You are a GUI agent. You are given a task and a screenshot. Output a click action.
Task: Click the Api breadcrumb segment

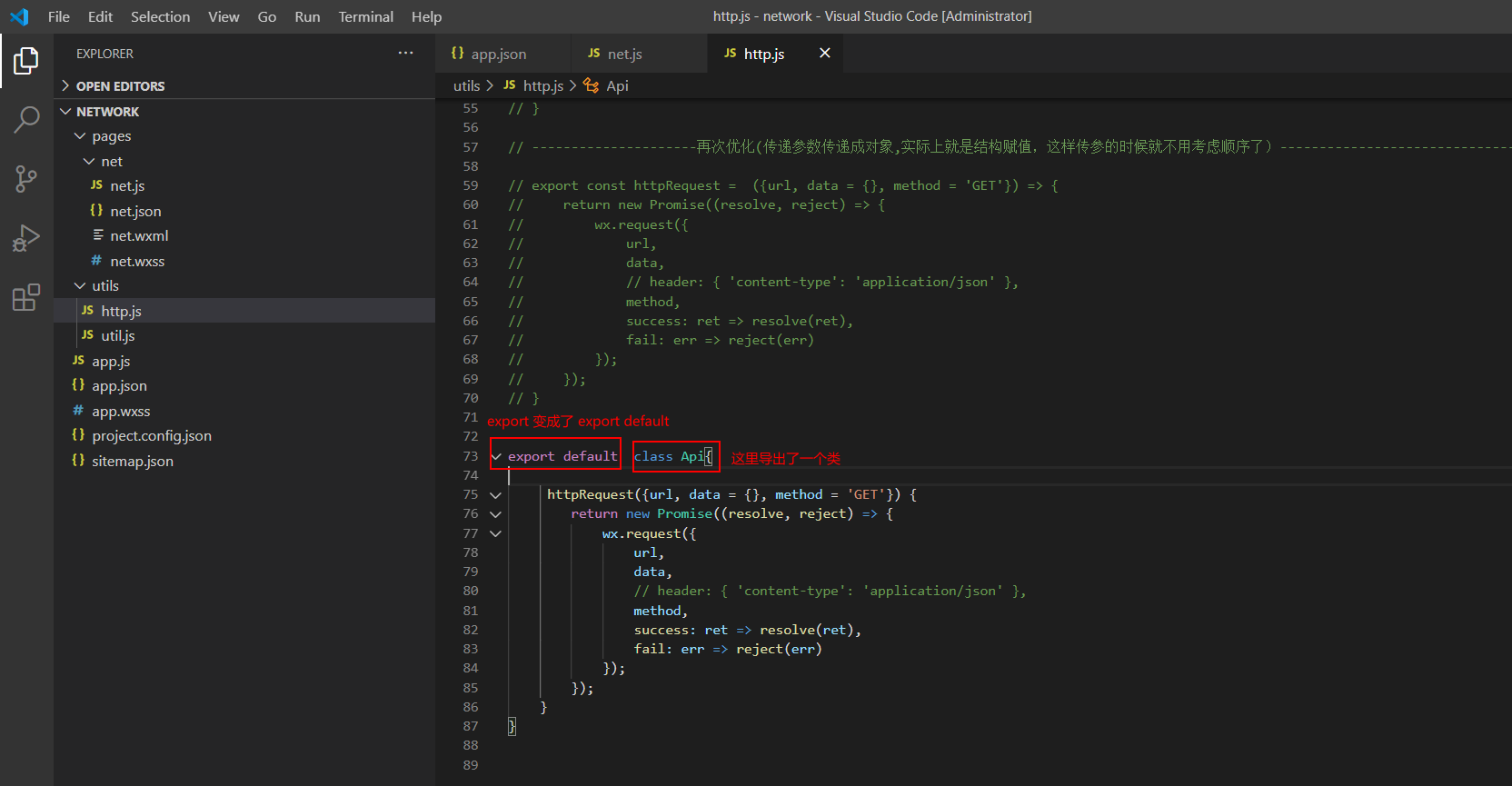[x=618, y=85]
